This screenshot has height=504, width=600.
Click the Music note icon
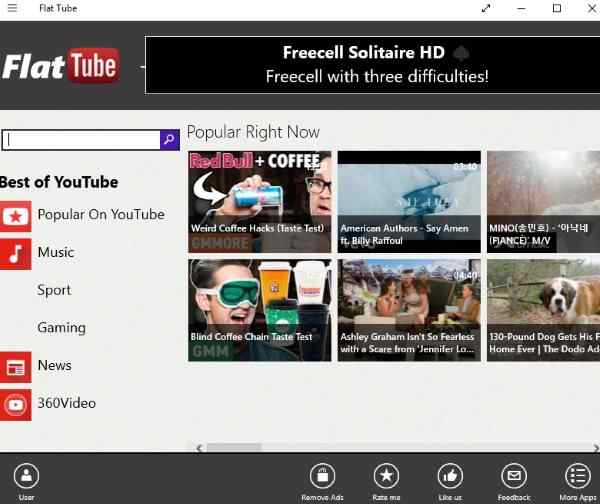15,254
